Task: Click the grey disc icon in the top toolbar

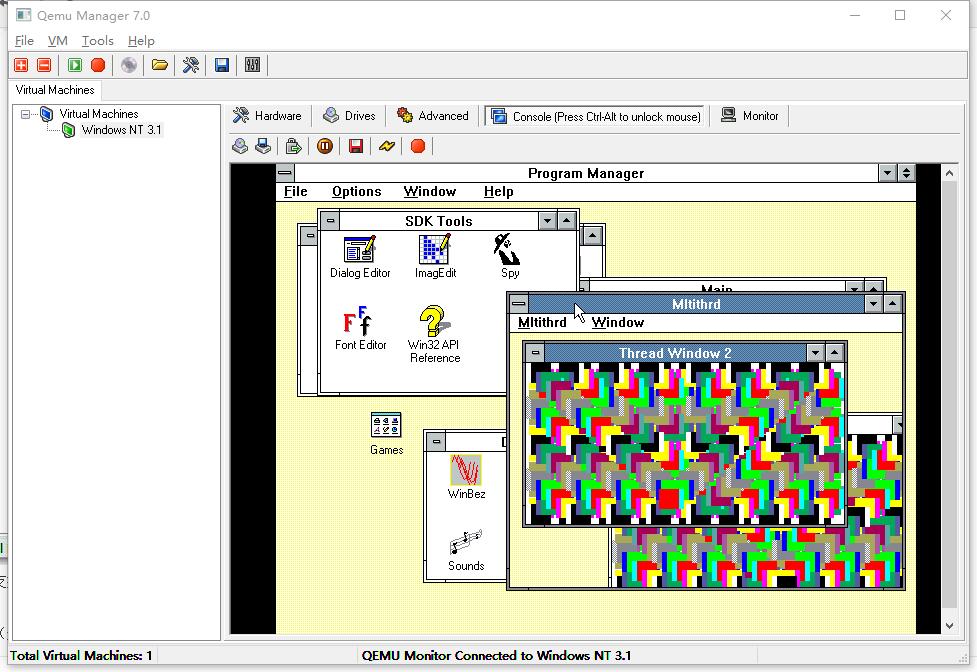Action: click(x=129, y=65)
